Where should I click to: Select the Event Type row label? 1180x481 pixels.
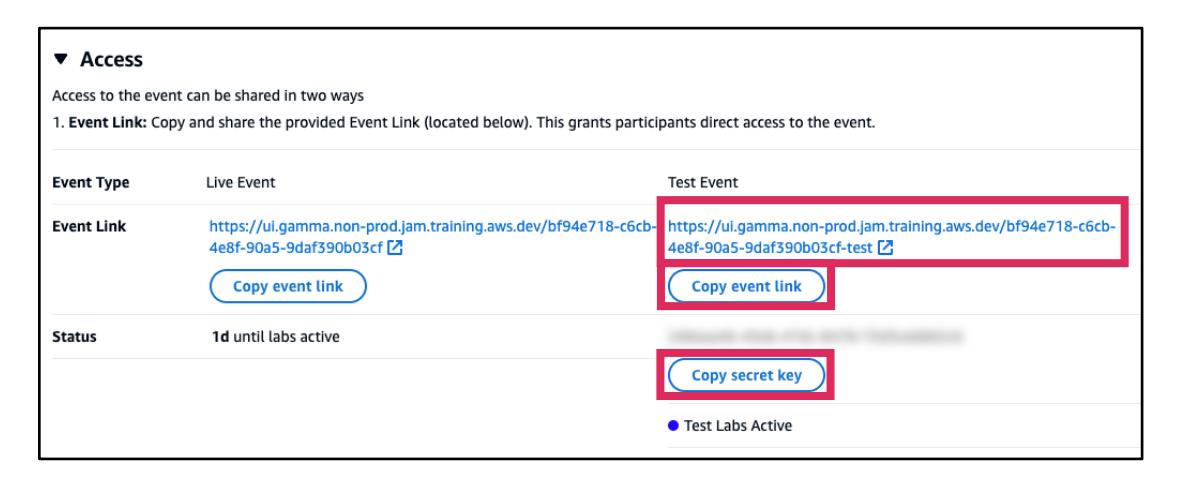point(91,182)
